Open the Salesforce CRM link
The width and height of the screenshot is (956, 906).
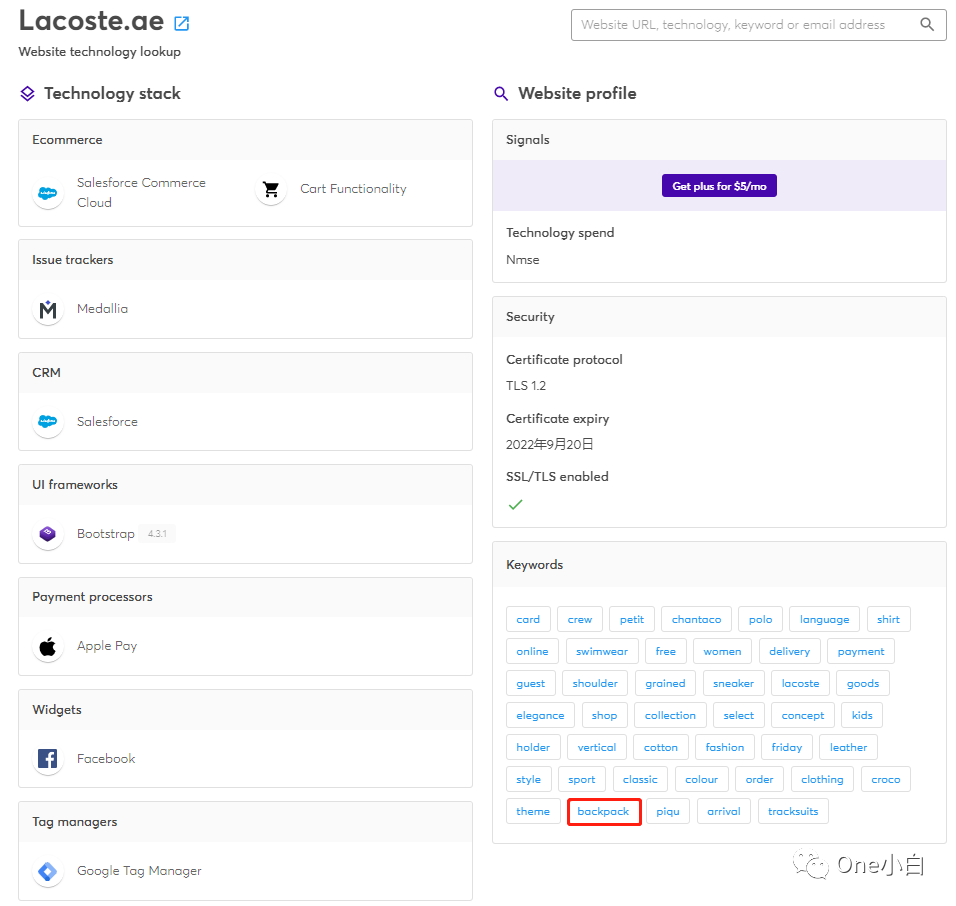point(107,421)
